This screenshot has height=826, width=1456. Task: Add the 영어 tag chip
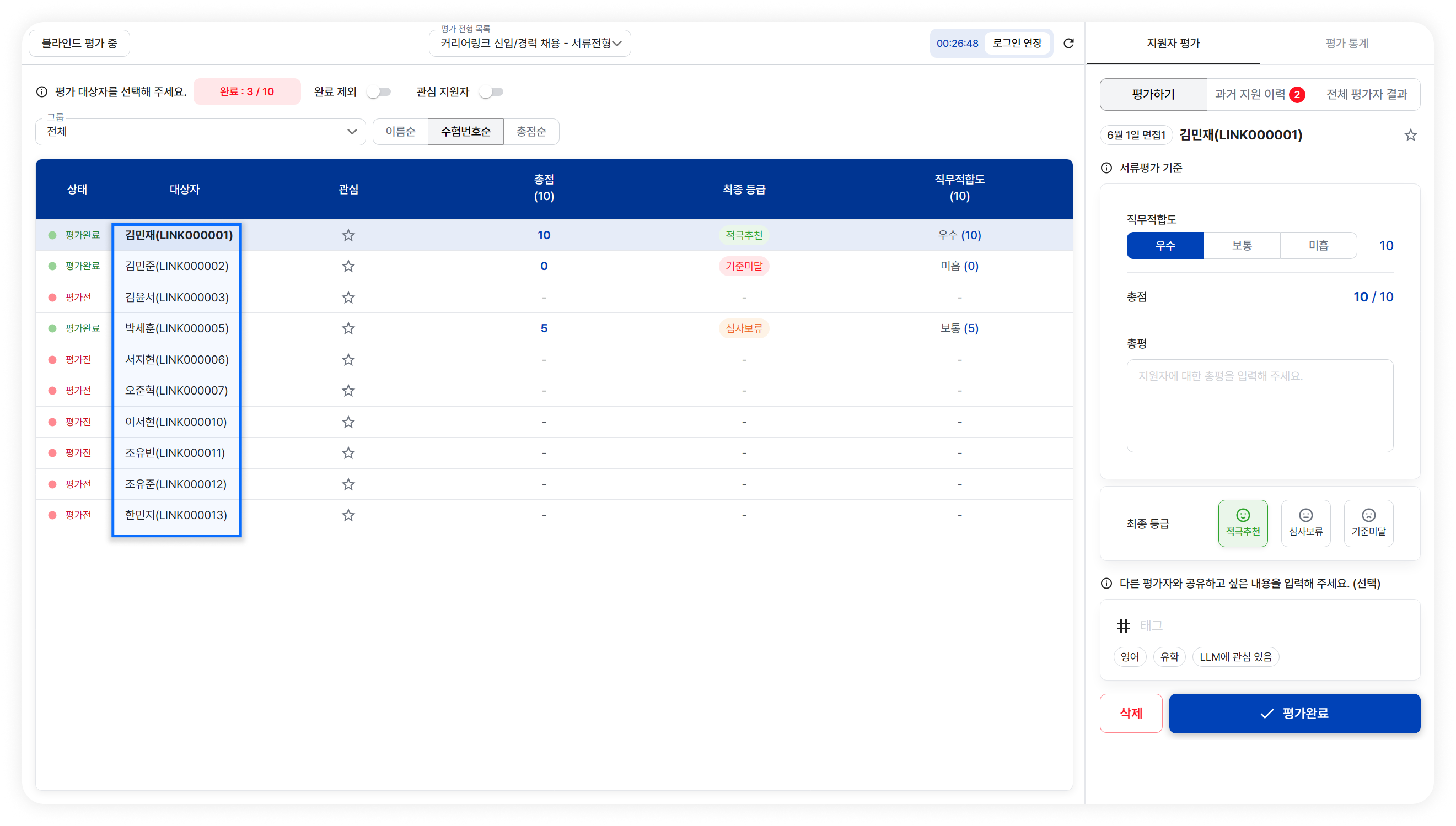click(x=1129, y=657)
